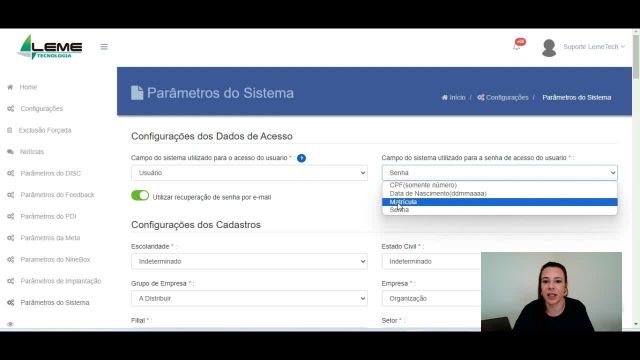Select the Senha option in list

(x=500, y=210)
